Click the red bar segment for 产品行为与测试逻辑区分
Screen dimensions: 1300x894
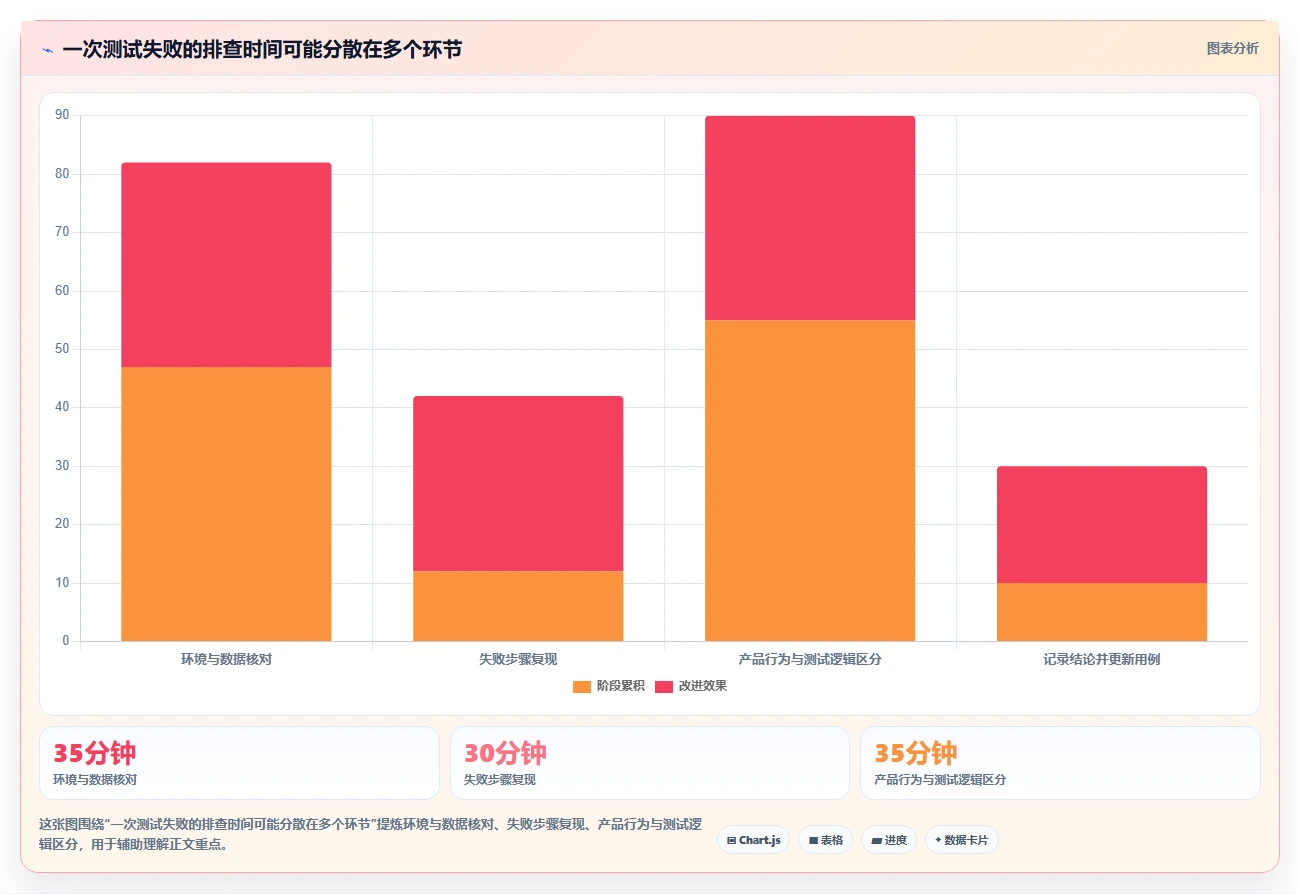click(810, 218)
